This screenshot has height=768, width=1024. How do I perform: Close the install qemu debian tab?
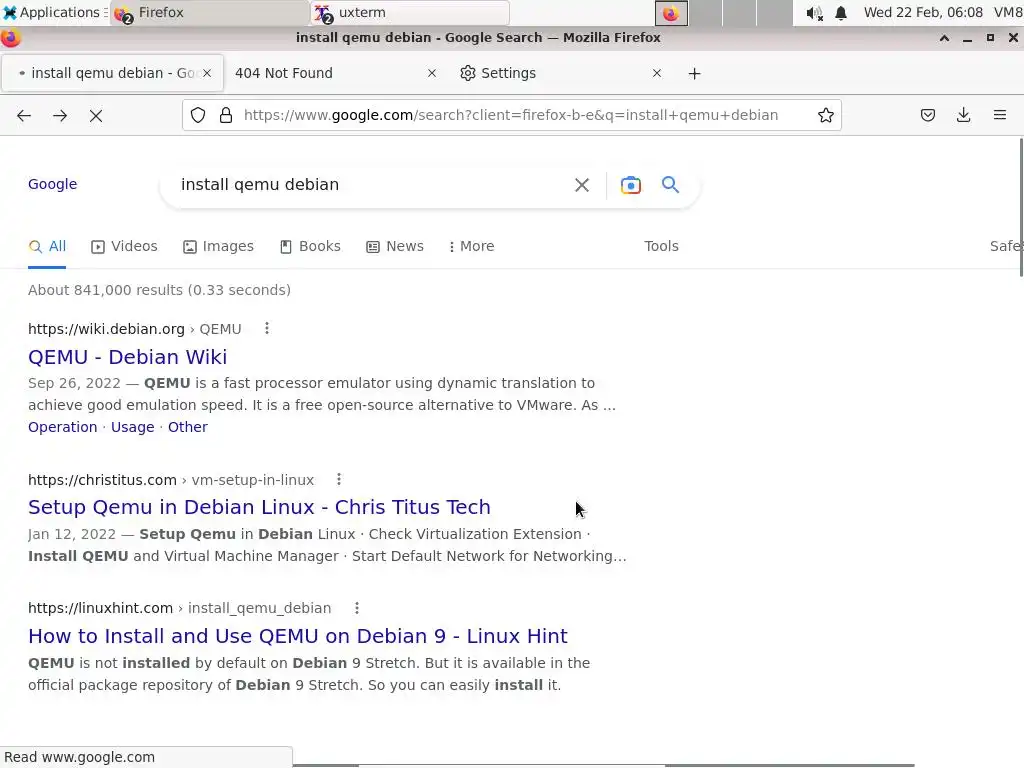pyautogui.click(x=207, y=73)
